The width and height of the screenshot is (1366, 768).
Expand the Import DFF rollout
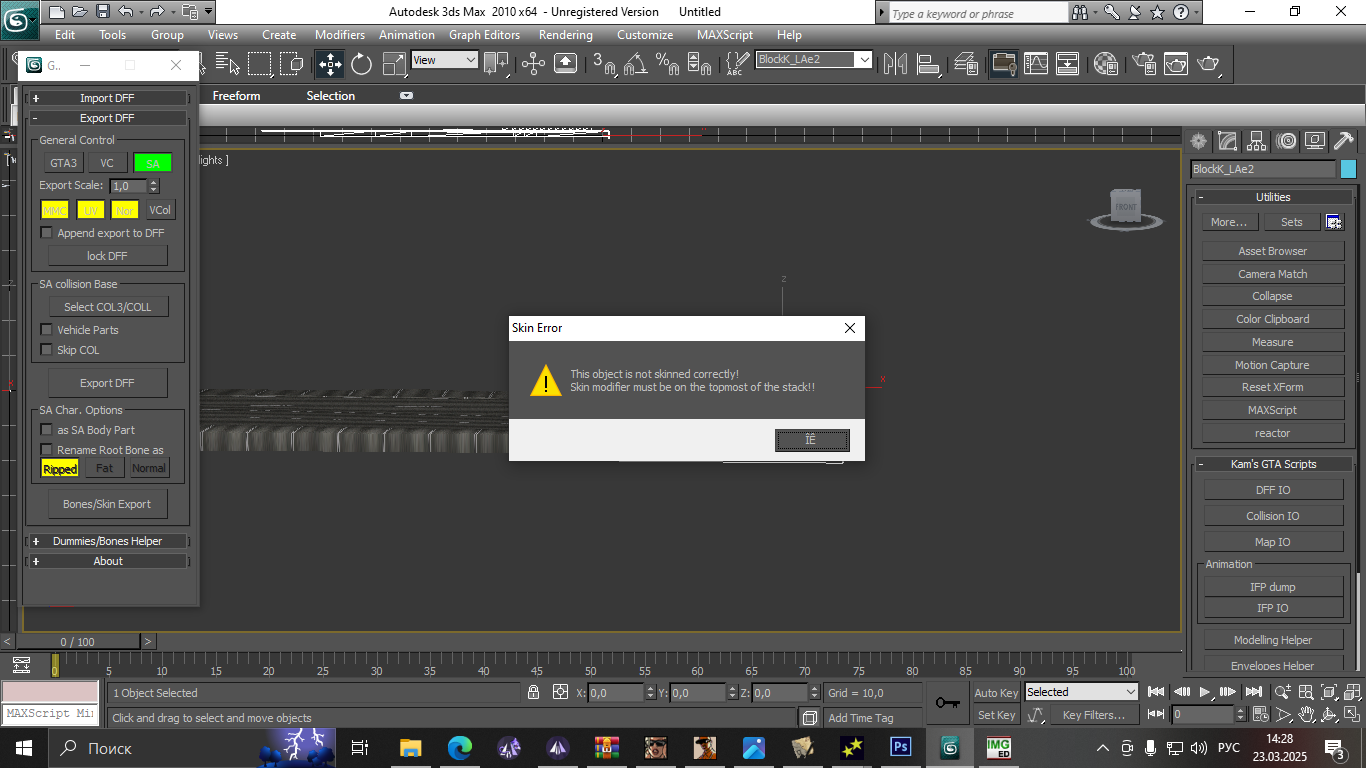107,98
